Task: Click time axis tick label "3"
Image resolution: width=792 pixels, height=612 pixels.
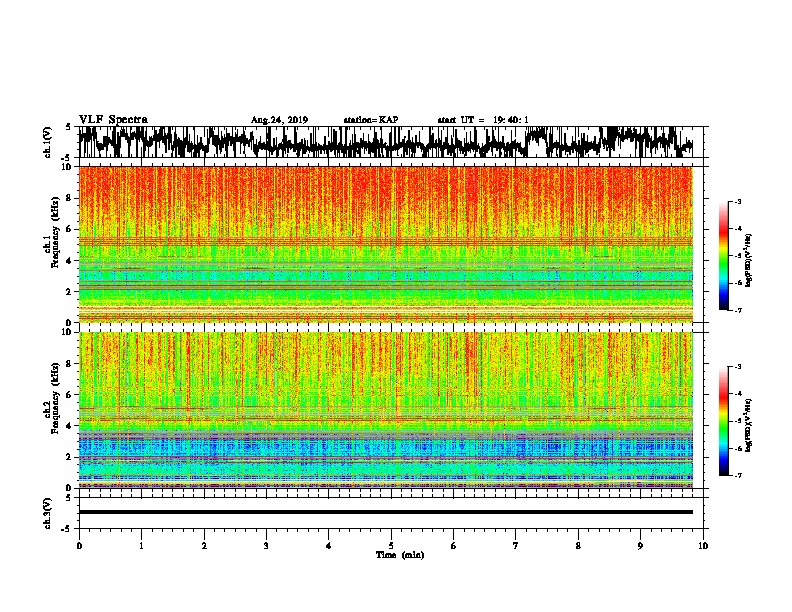Action: pos(266,546)
